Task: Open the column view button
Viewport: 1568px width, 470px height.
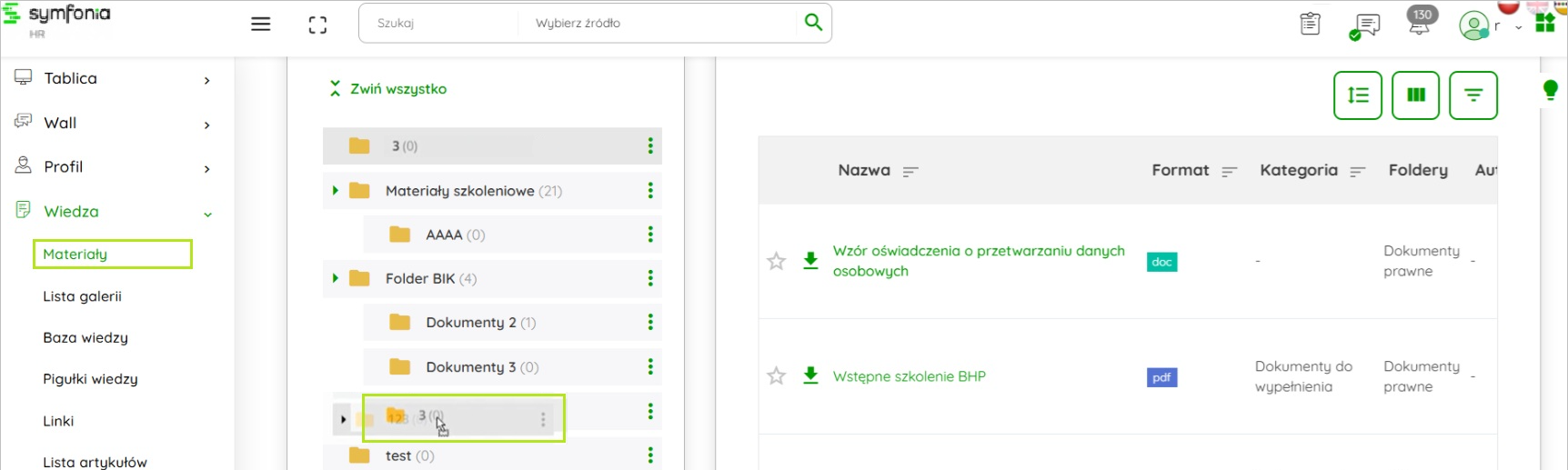Action: 1415,95
